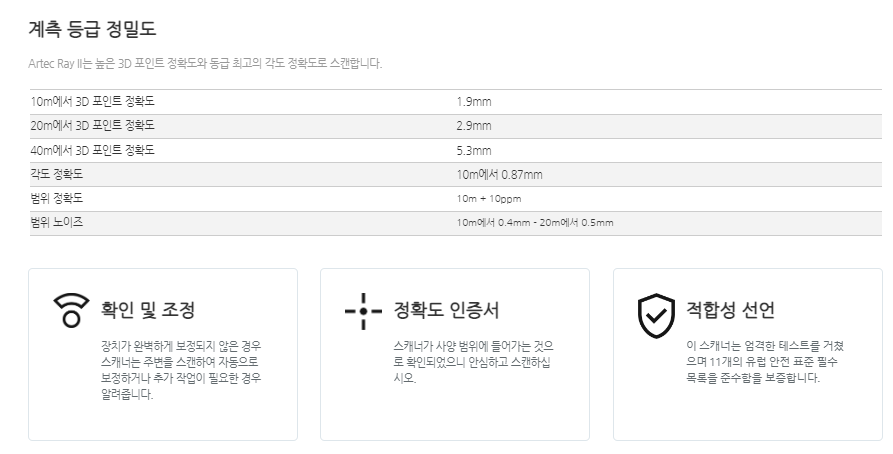
Task: Click the 계측 등급 정밀도 section title
Action: click(x=92, y=28)
